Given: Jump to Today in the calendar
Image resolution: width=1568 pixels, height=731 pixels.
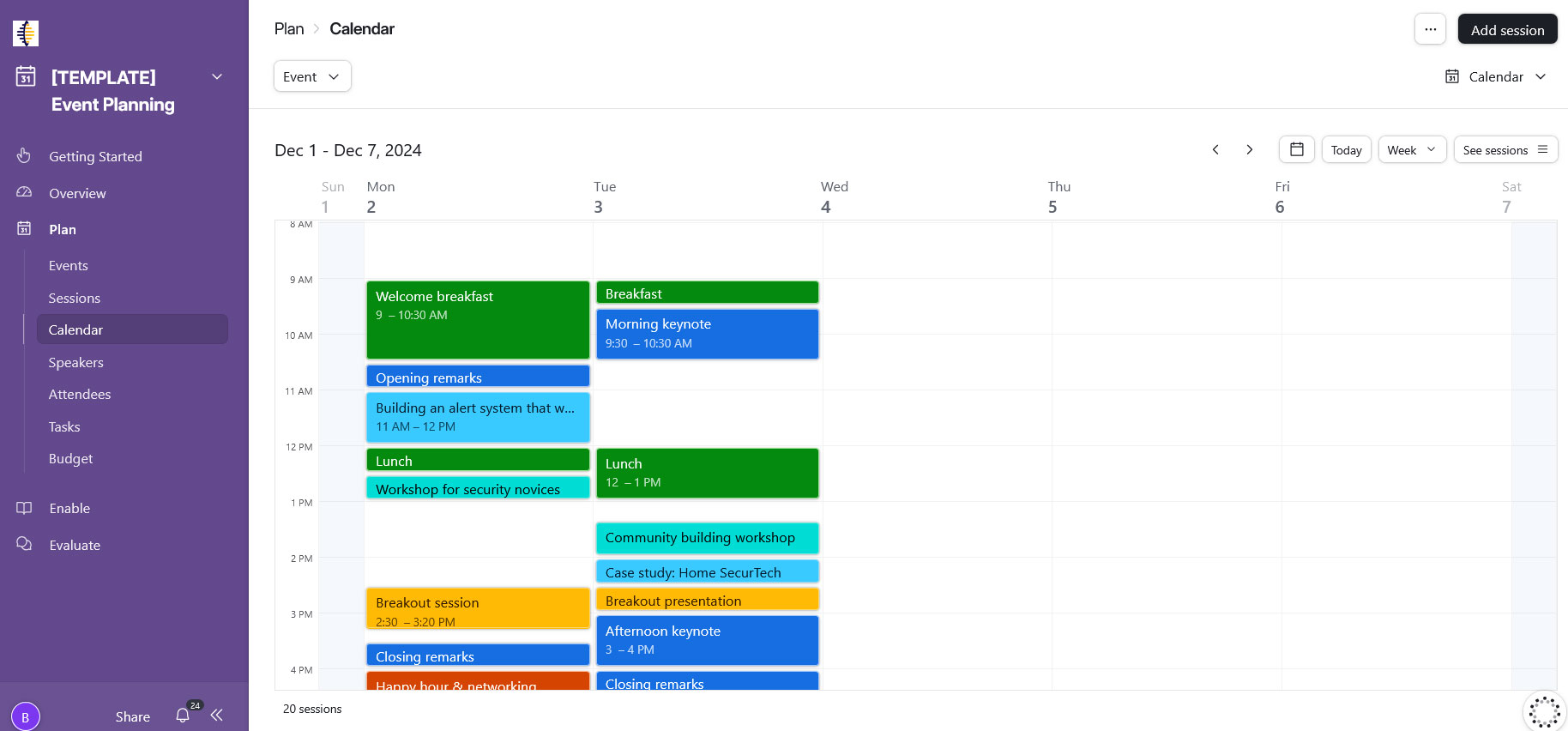Looking at the screenshot, I should [1346, 149].
